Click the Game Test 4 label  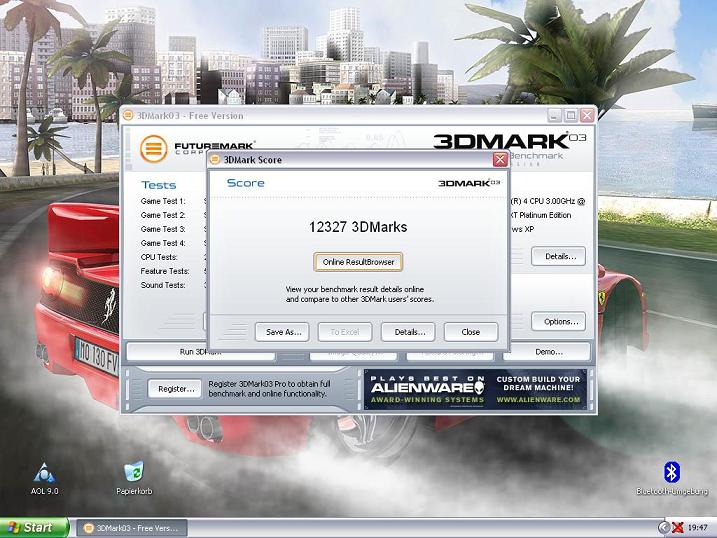(163, 243)
